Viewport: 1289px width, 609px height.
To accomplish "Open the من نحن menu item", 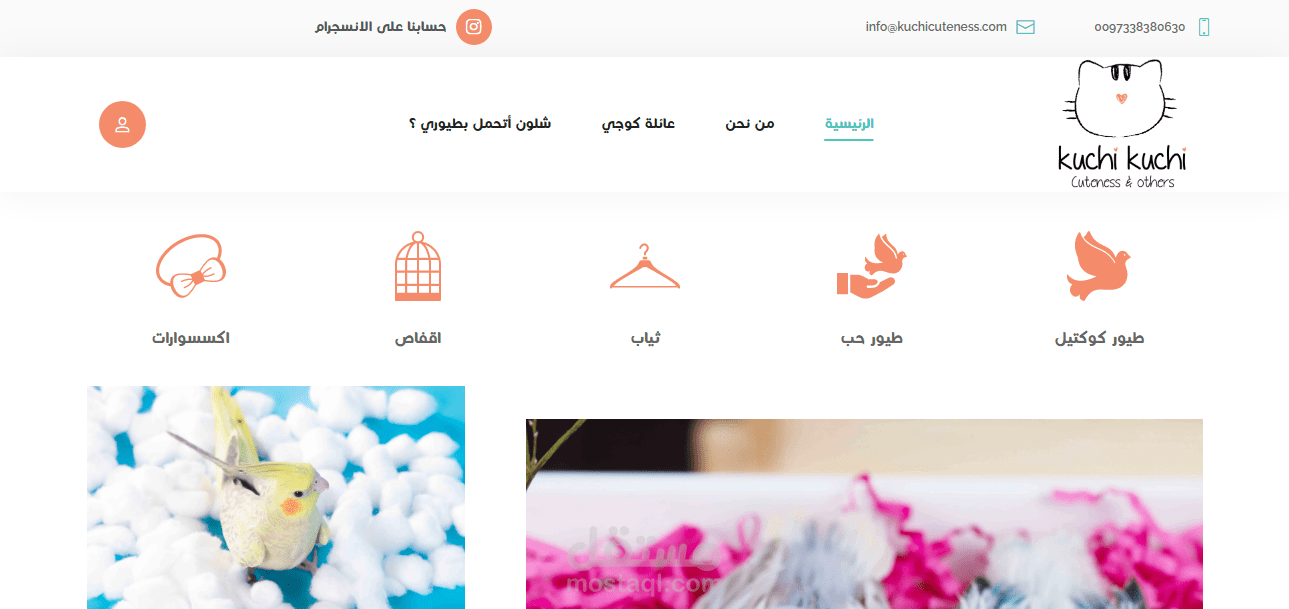I will (x=750, y=124).
